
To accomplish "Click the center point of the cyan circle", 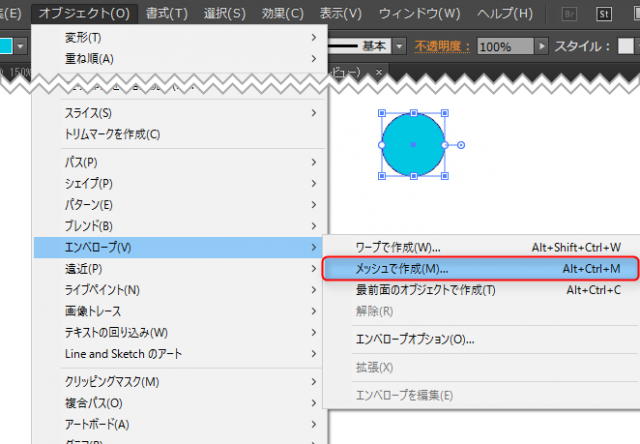I will pyautogui.click(x=413, y=145).
